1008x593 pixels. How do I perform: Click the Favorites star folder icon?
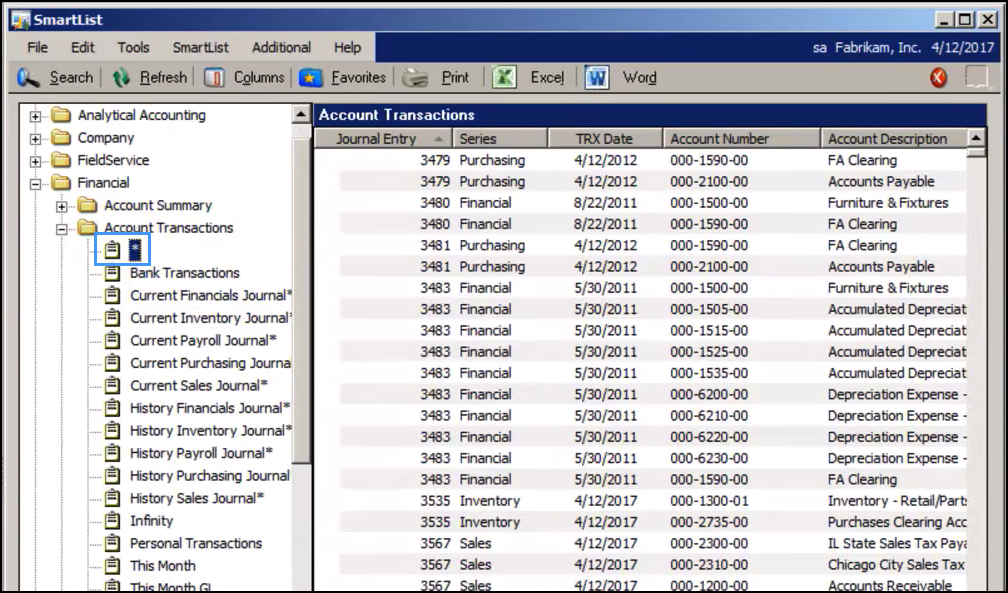click(x=310, y=78)
